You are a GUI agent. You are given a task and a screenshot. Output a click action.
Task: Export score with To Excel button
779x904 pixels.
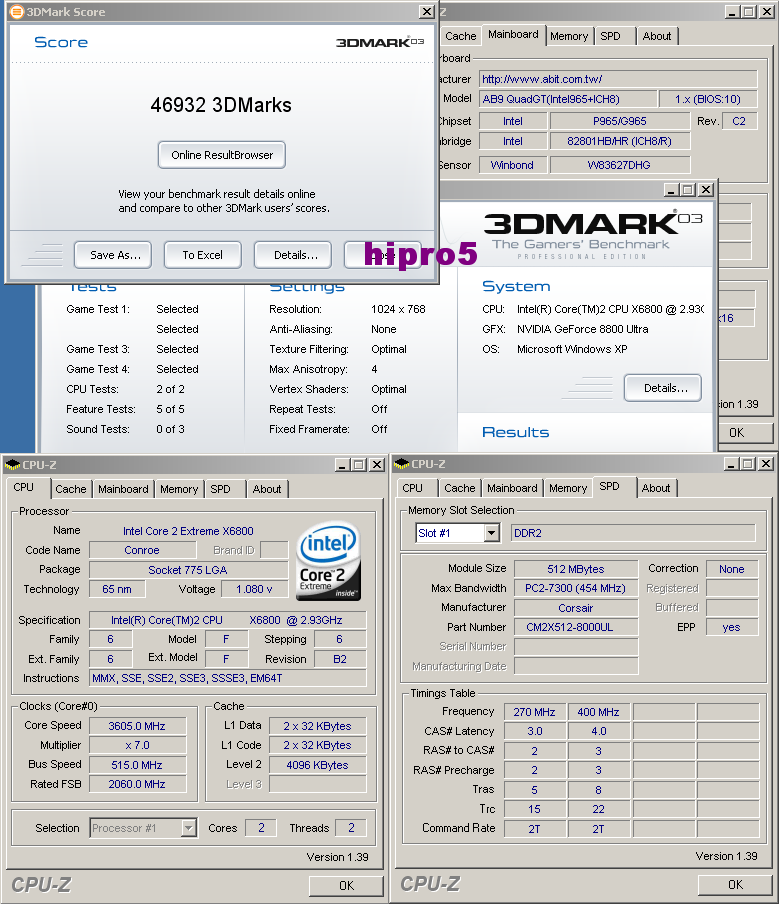click(202, 255)
